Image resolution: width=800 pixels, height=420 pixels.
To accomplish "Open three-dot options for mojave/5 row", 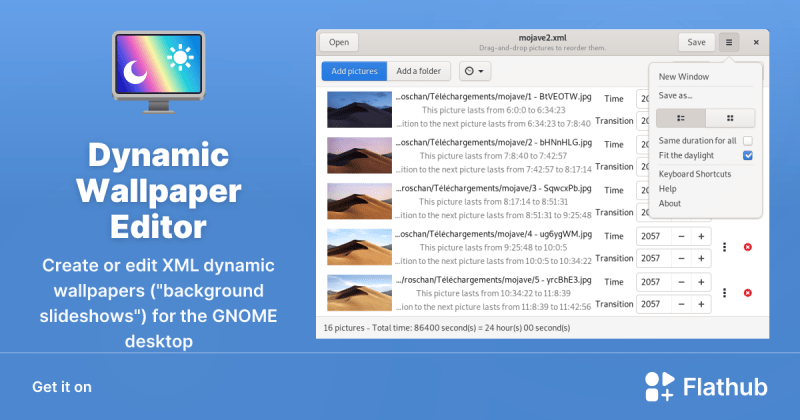I will (x=724, y=293).
